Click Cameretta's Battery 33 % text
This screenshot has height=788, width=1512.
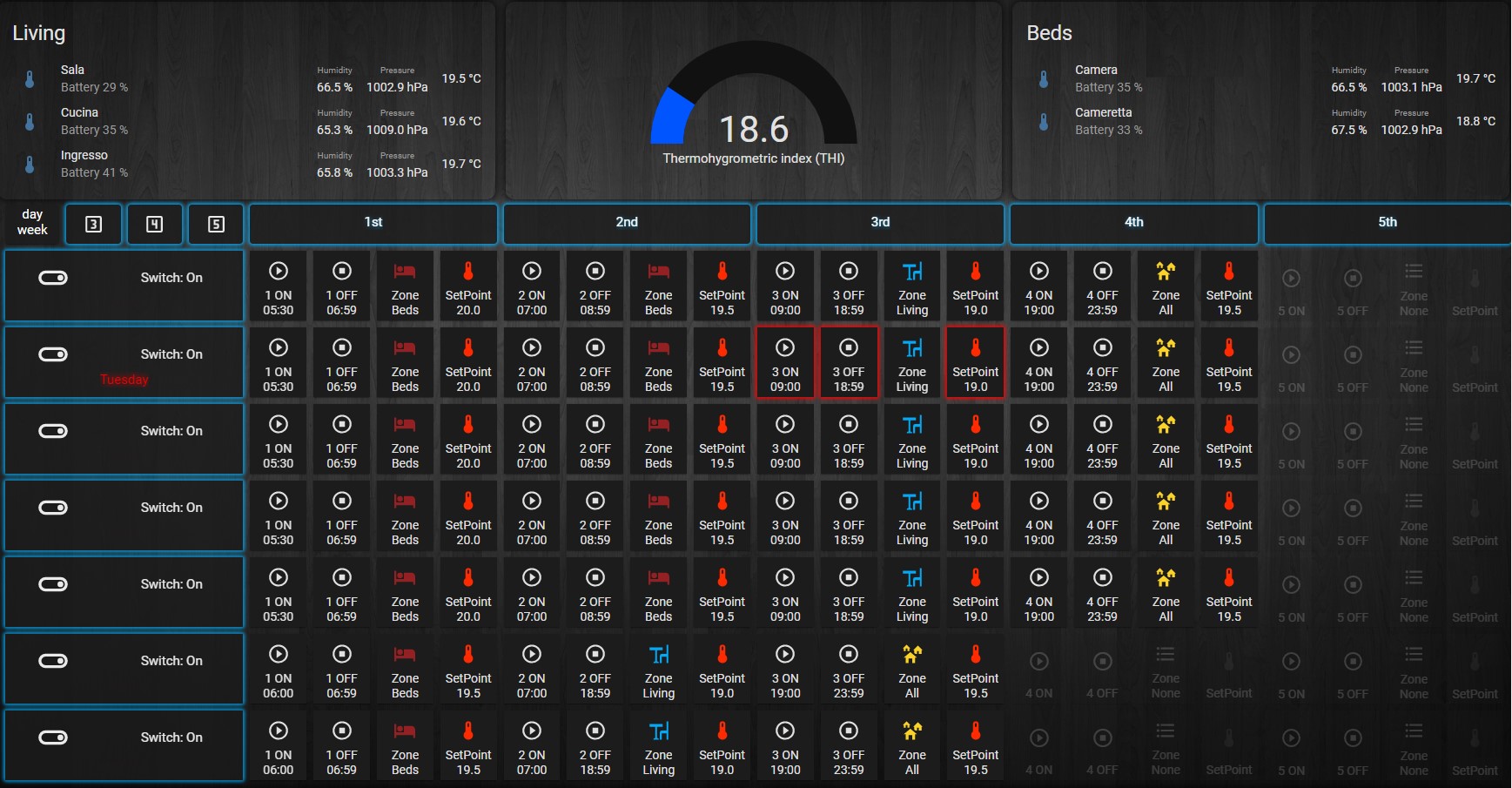1108,130
